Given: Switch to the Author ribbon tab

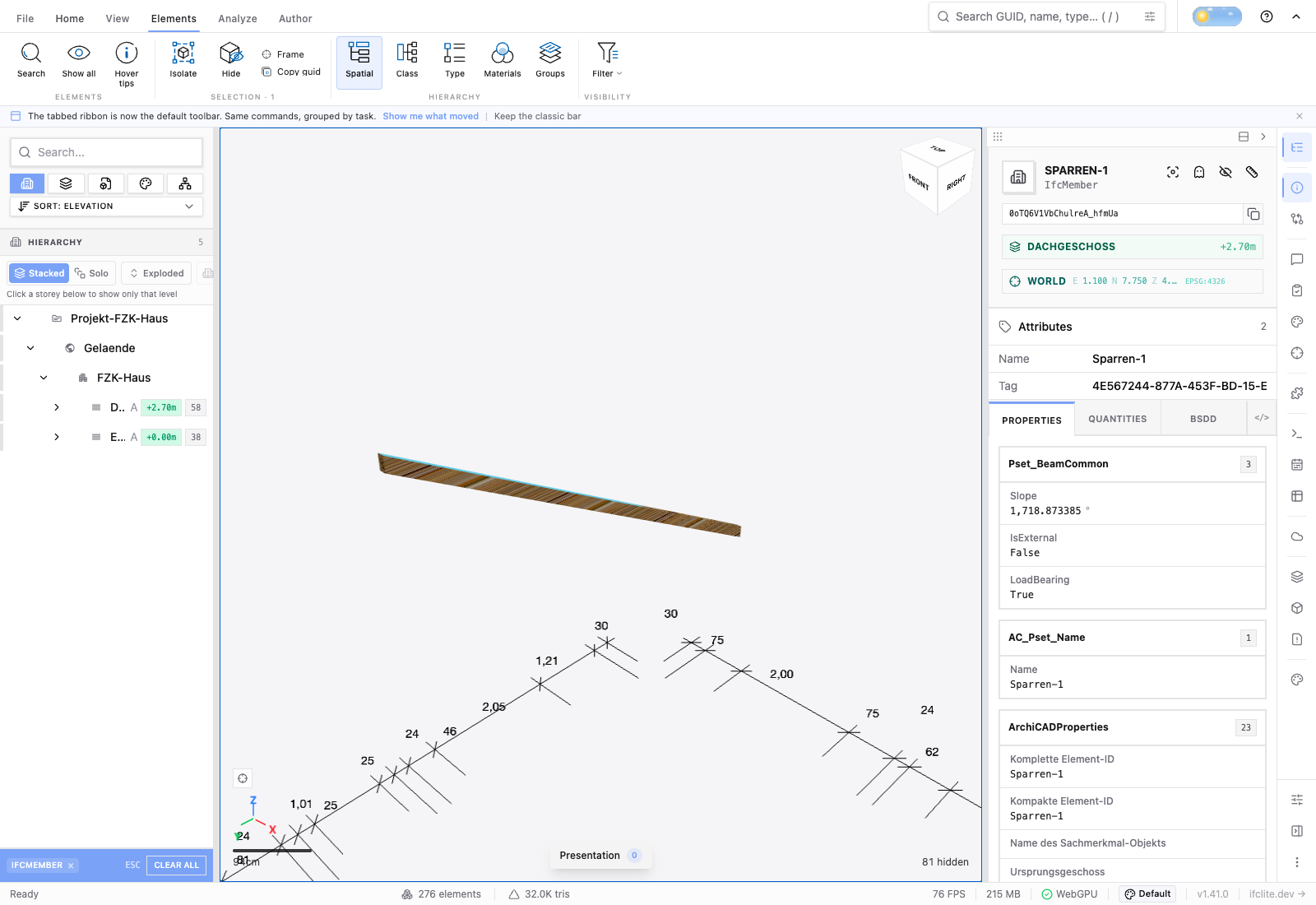Looking at the screenshot, I should click(x=295, y=18).
